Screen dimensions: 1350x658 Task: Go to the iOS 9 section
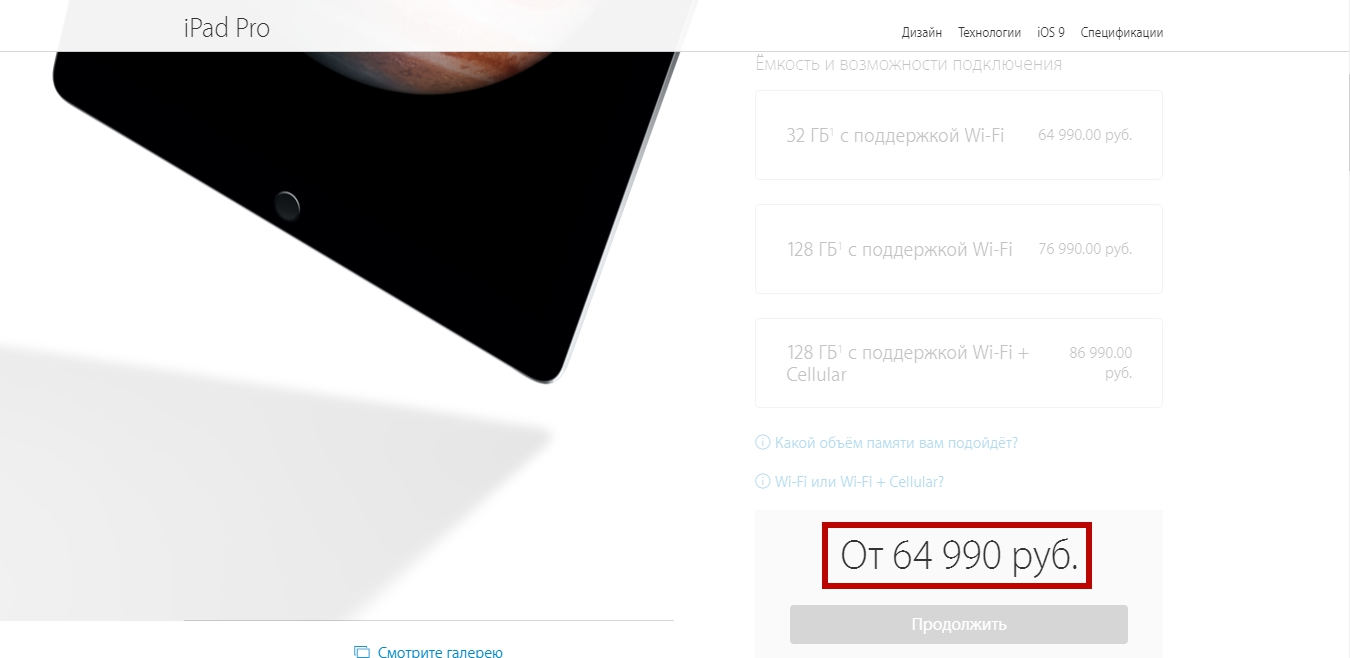[1051, 32]
